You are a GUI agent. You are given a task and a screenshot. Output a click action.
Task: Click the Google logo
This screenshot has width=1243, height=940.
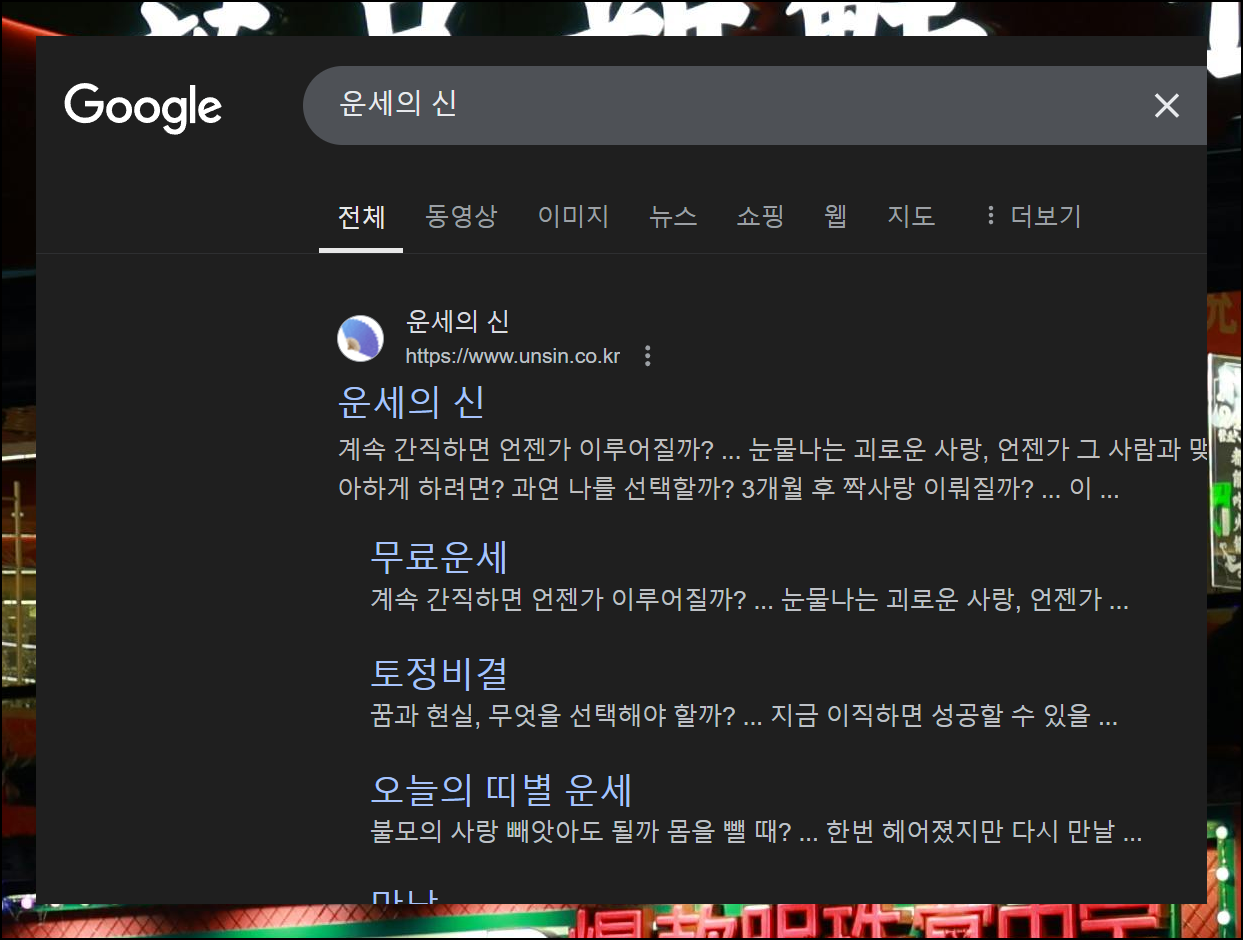pos(143,107)
